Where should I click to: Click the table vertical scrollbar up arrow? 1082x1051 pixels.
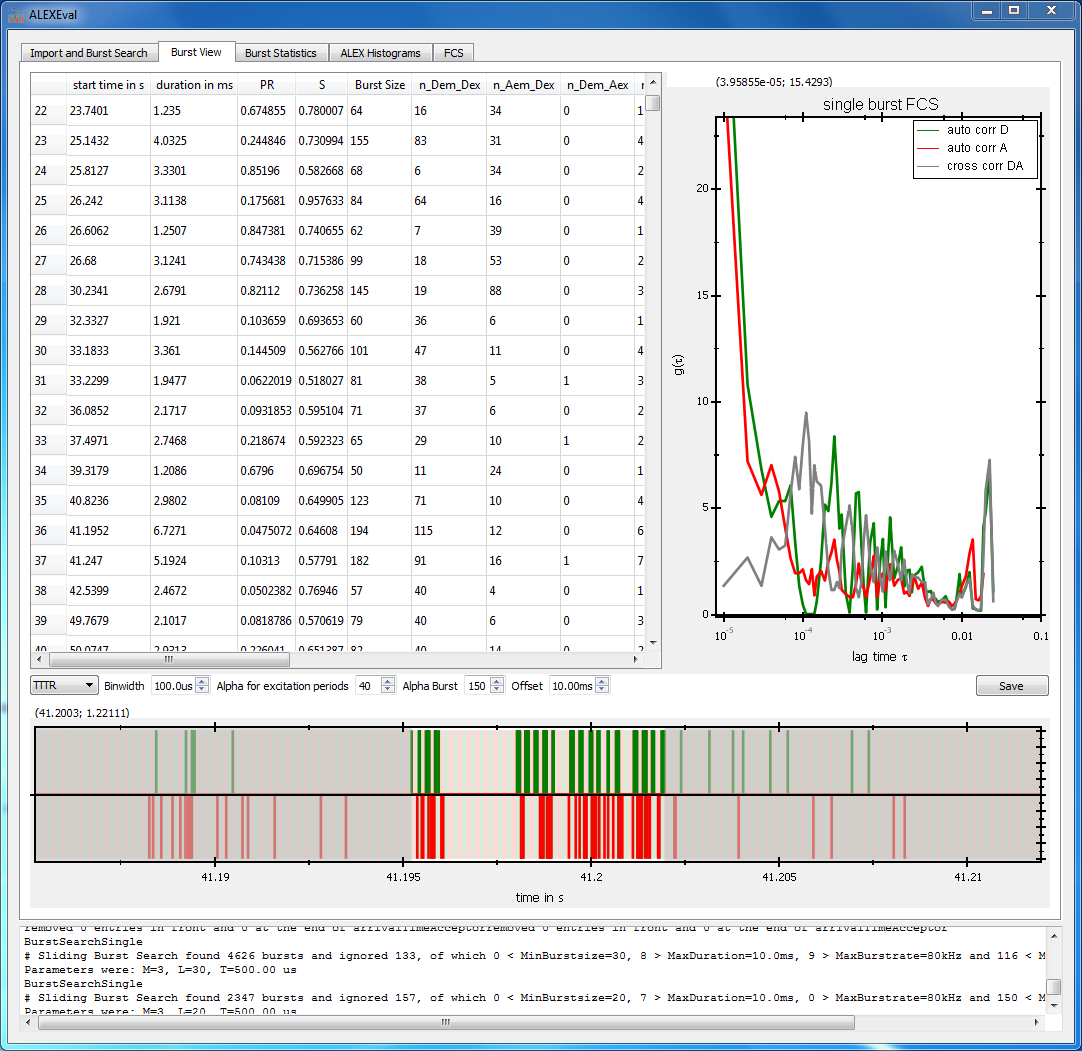653,82
